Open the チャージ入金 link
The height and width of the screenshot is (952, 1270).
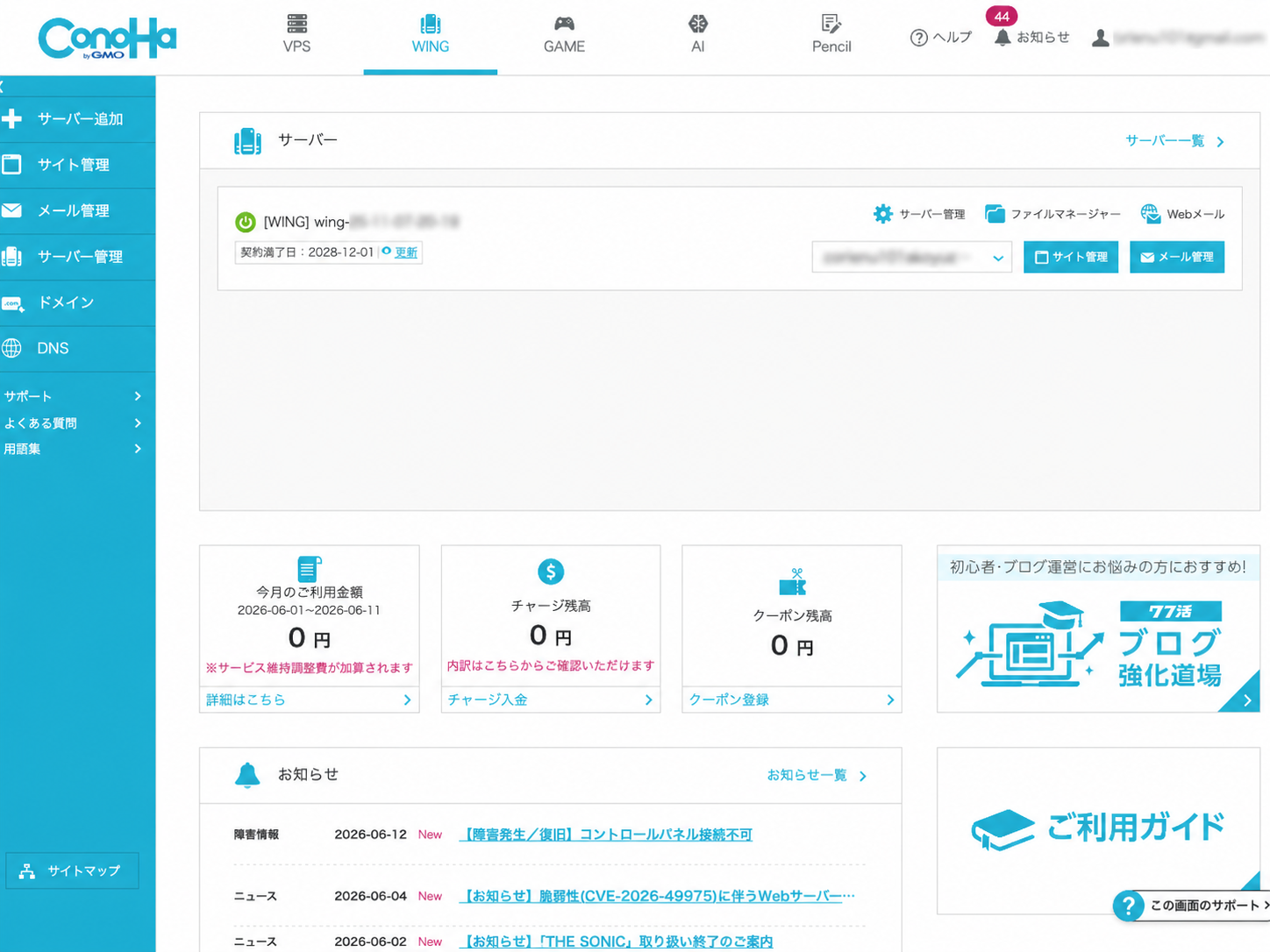551,700
